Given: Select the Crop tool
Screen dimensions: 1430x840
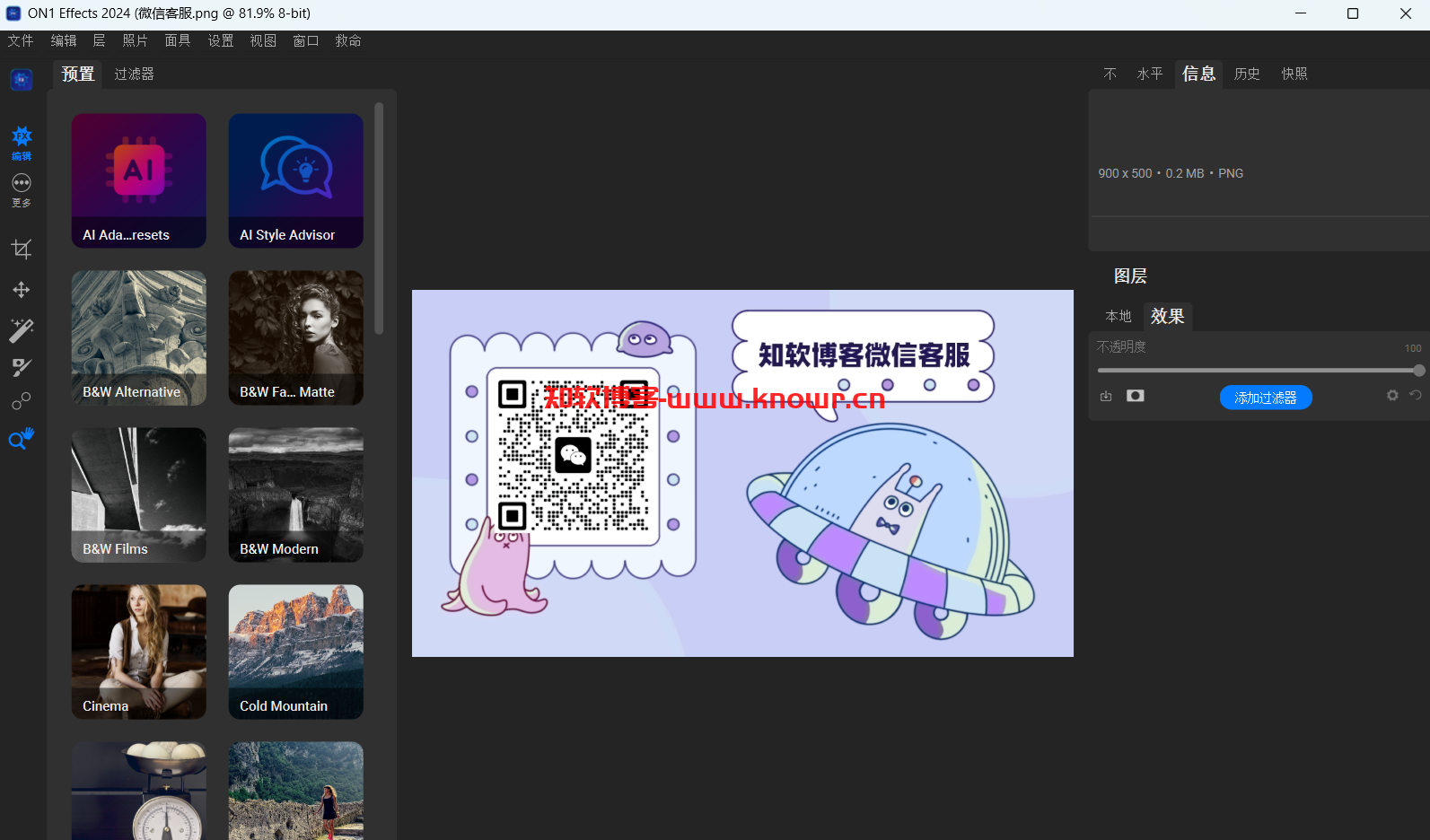Looking at the screenshot, I should click(x=22, y=249).
